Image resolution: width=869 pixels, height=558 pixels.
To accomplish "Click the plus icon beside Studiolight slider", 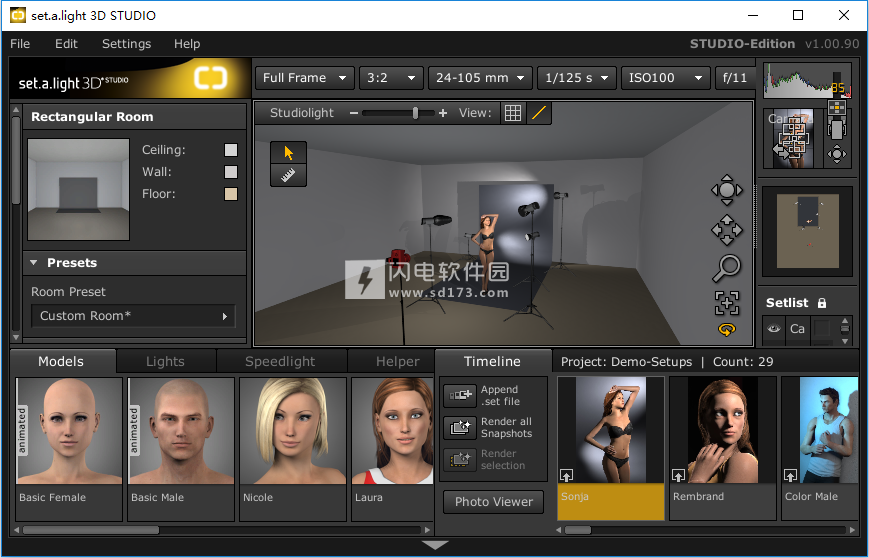I will (442, 113).
